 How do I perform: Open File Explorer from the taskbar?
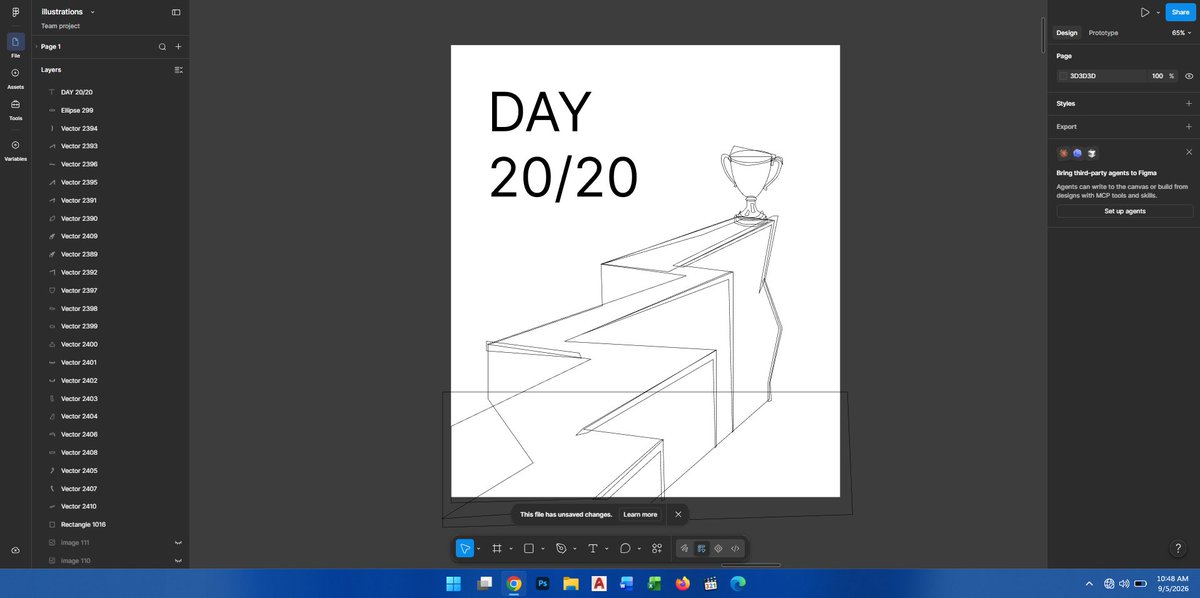coord(570,583)
